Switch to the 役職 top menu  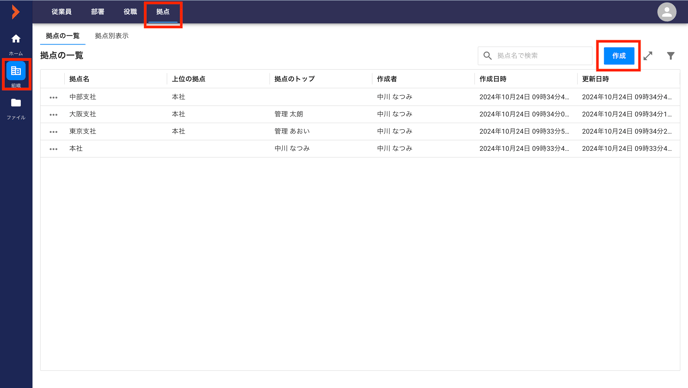pyautogui.click(x=130, y=12)
